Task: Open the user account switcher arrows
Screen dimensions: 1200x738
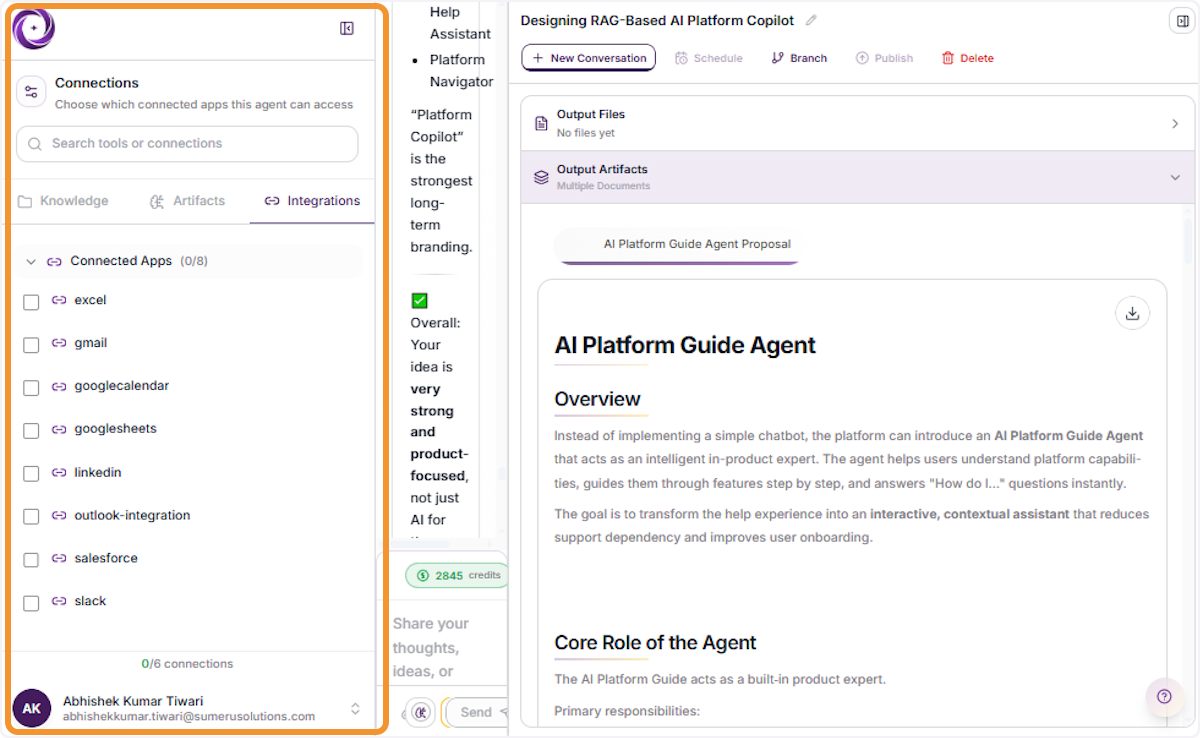Action: point(355,708)
